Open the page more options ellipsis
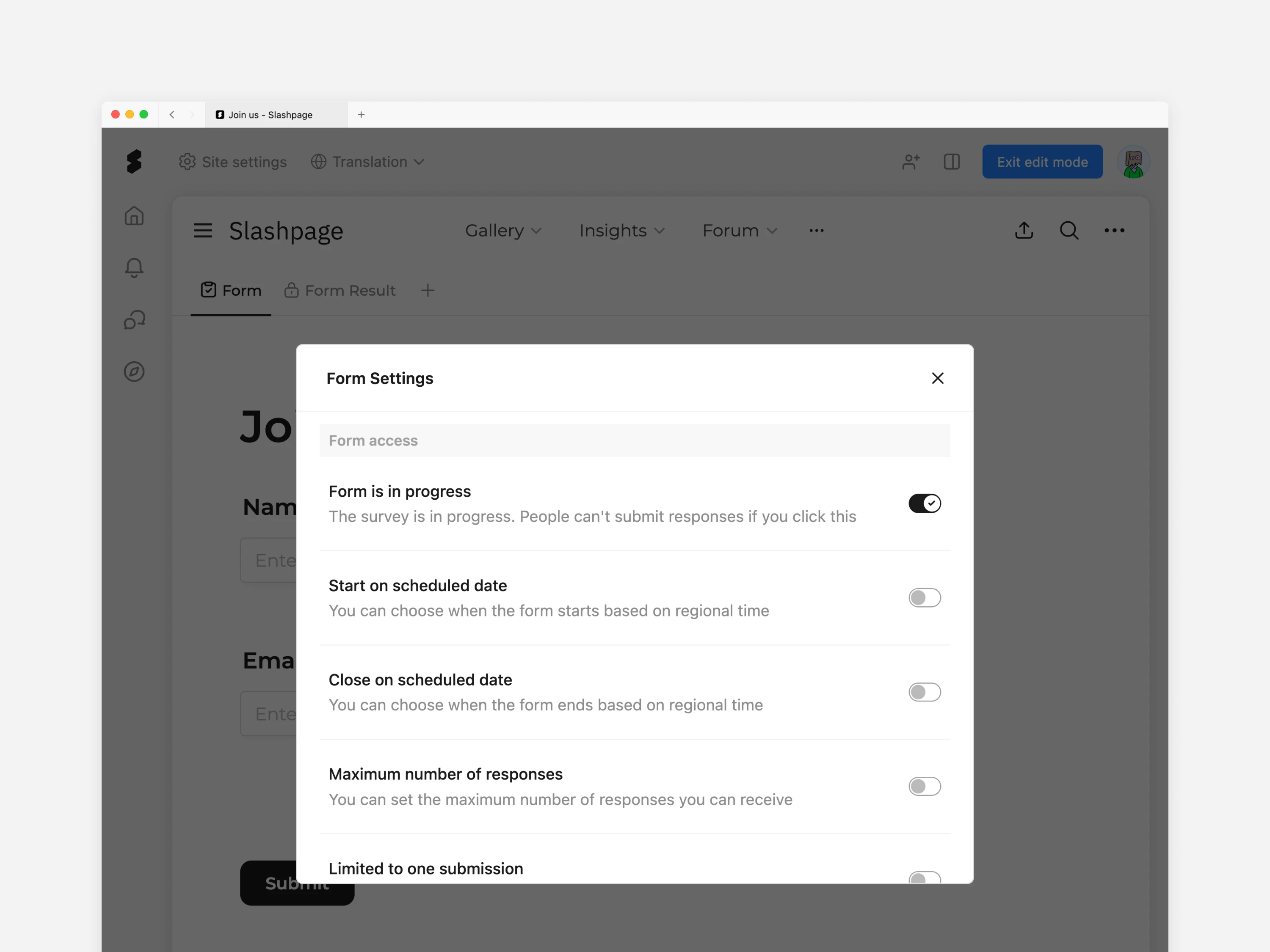This screenshot has height=952, width=1270. [x=1114, y=230]
